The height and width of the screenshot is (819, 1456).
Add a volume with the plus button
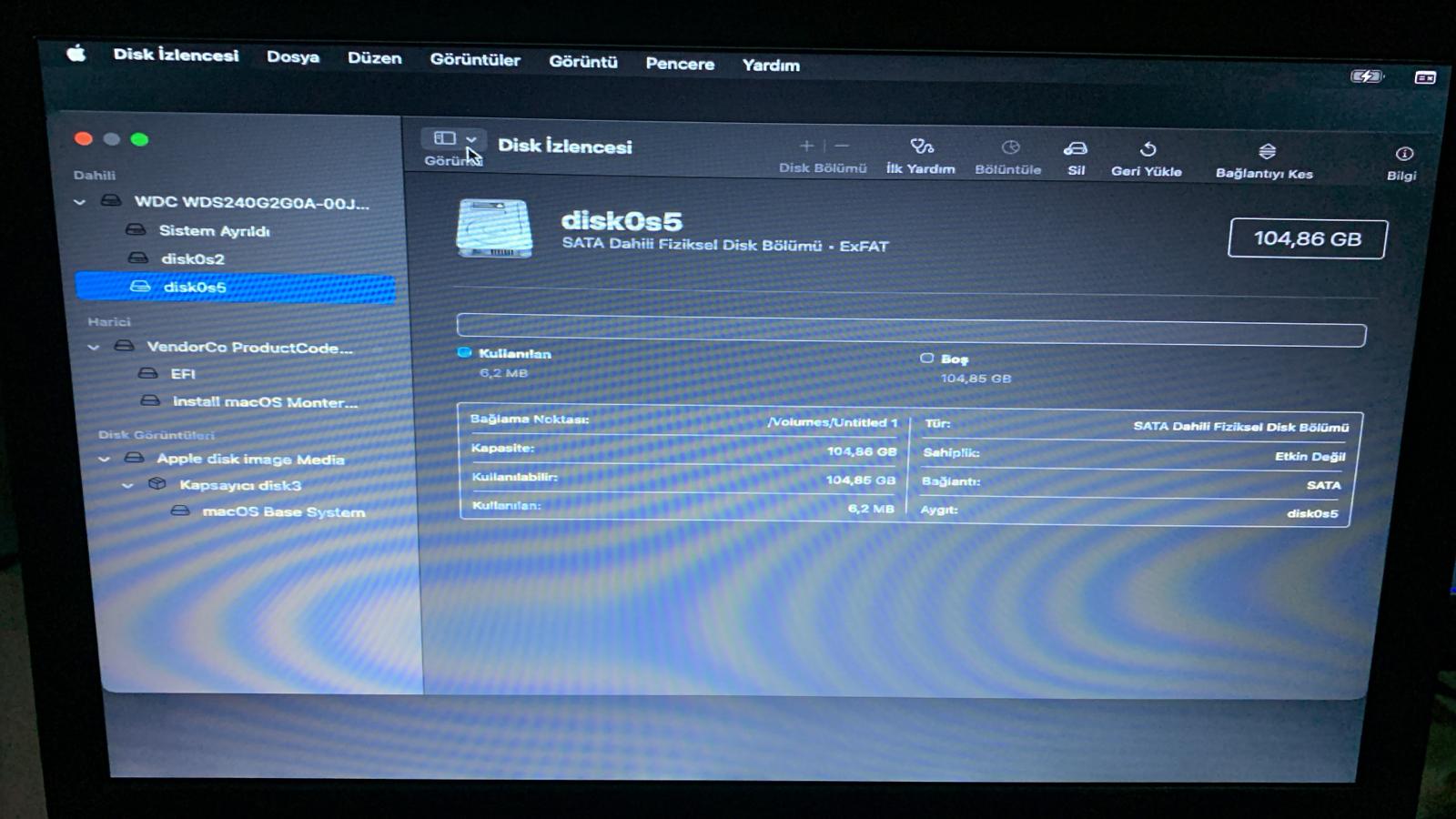point(806,146)
